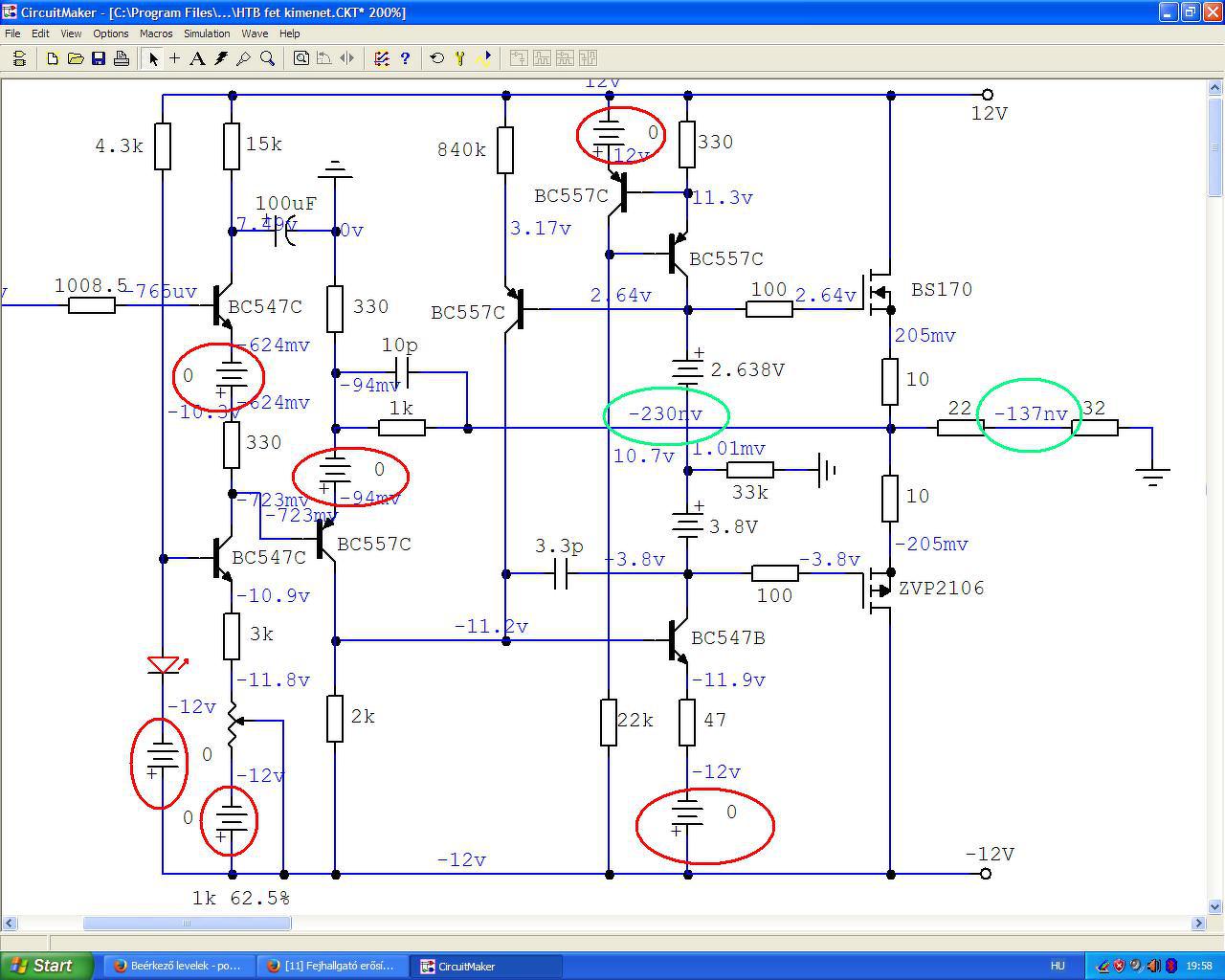Select the arrow pointer tool
Image resolution: width=1225 pixels, height=980 pixels.
[x=153, y=58]
